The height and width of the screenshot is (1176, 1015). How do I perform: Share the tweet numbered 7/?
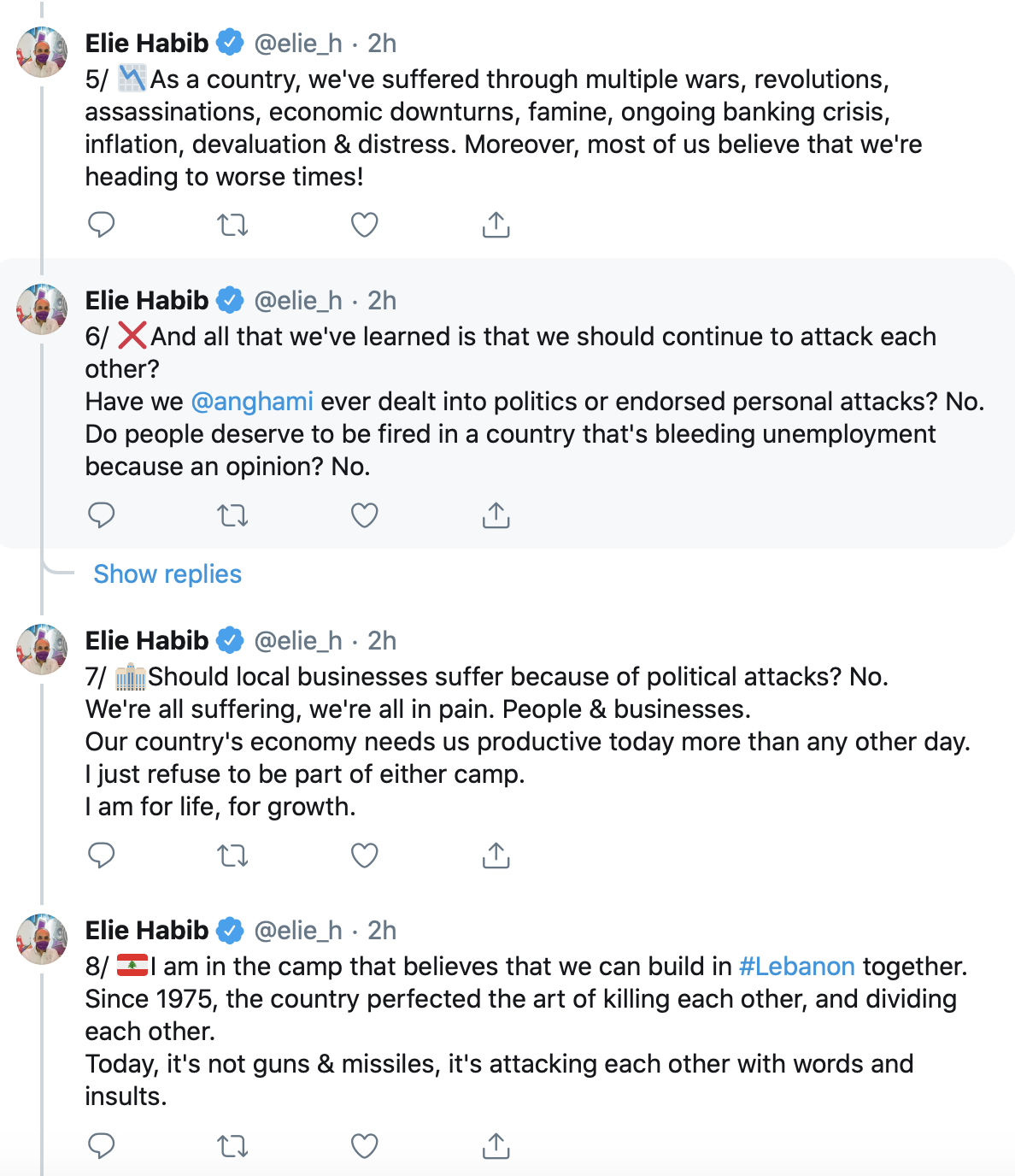point(496,856)
